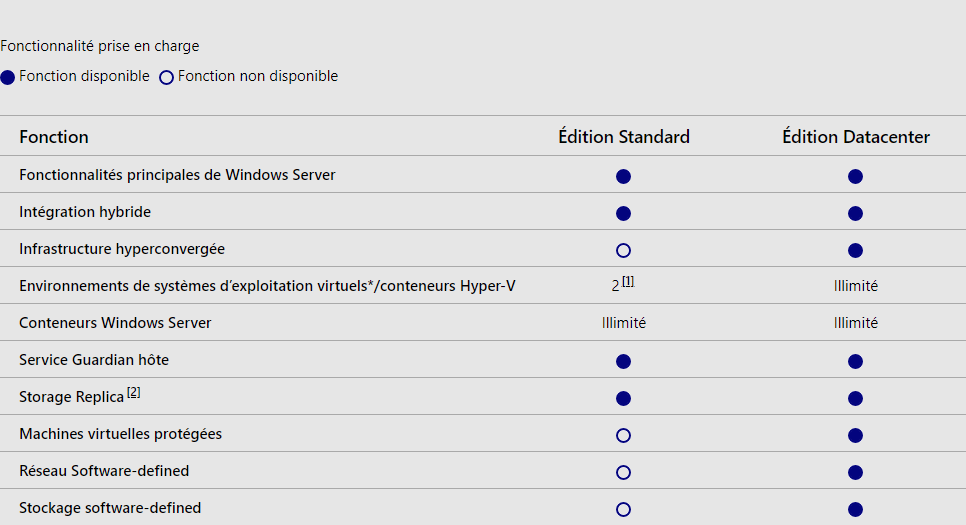Click hollow Standard circle for Machines virtuelles protégées
The width and height of the screenshot is (966, 525).
[623, 435]
